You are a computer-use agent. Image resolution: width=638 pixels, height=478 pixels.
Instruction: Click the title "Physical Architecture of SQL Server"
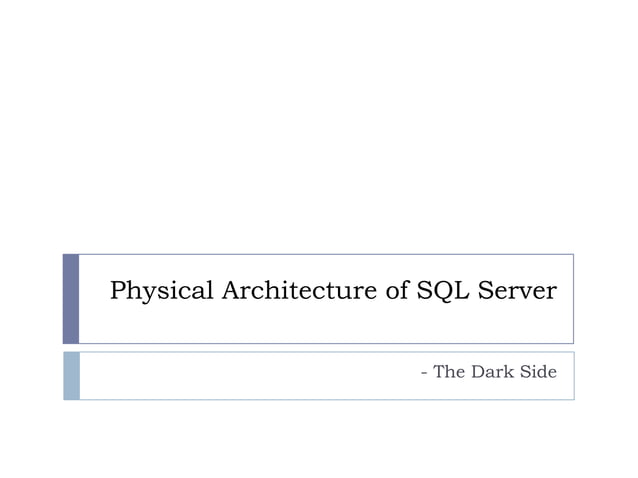[332, 291]
